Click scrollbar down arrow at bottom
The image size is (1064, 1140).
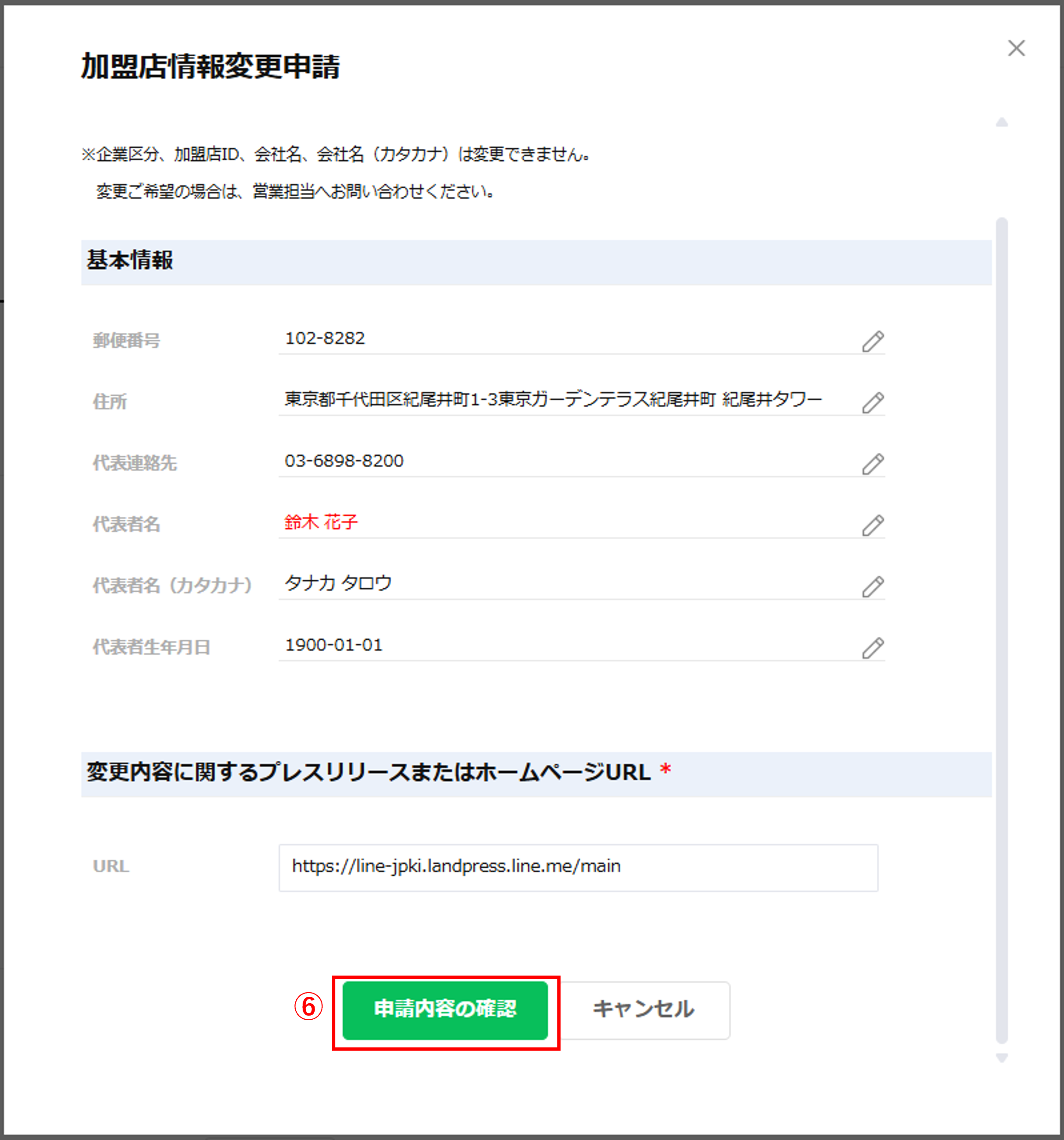pos(1001,1058)
